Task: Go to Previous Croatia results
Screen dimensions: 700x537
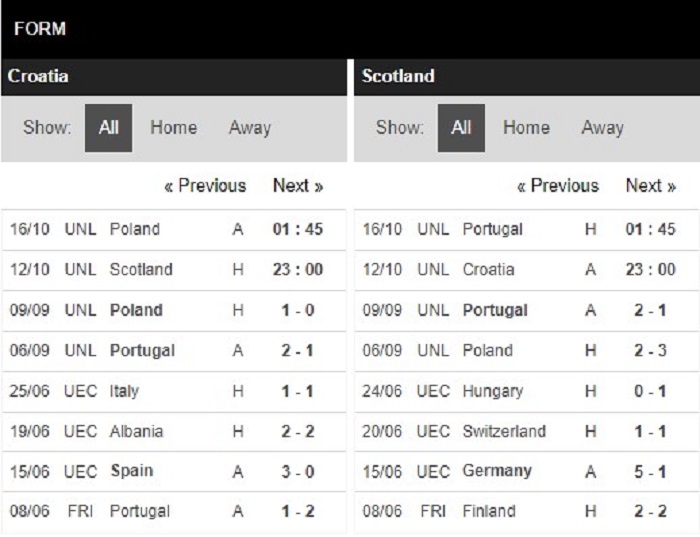Action: [205, 186]
